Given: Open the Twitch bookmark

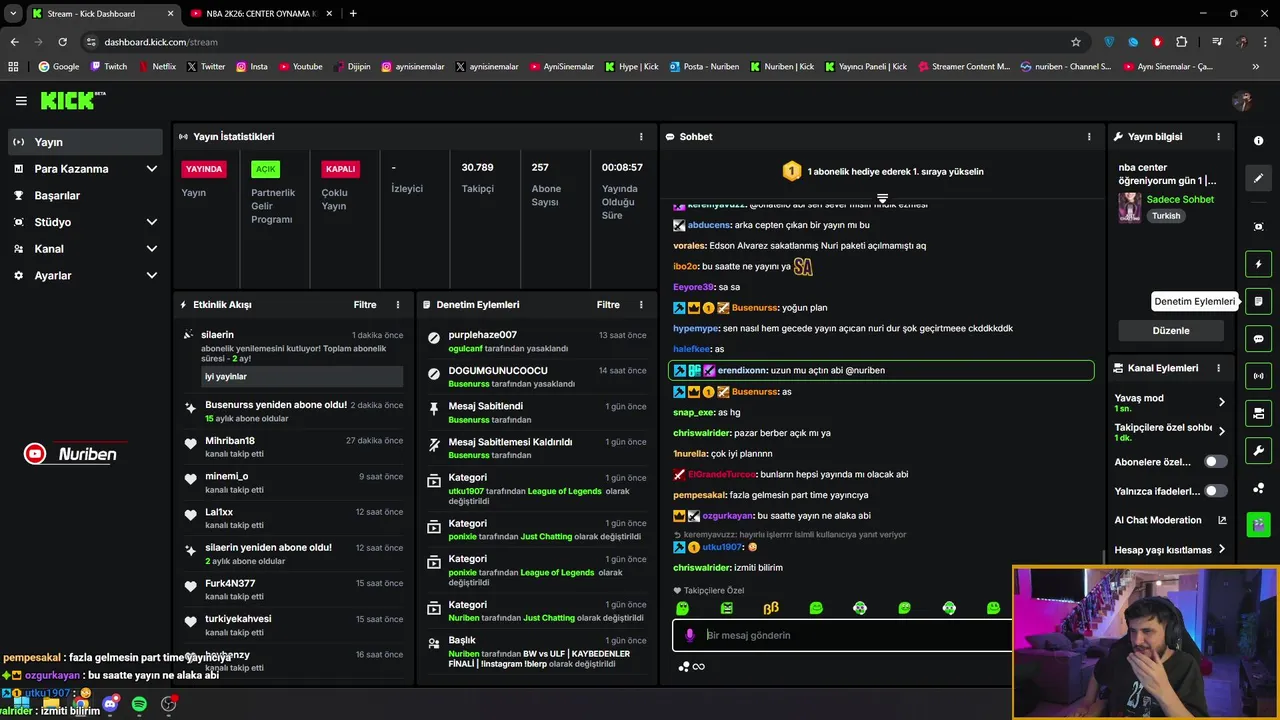Looking at the screenshot, I should [x=109, y=67].
